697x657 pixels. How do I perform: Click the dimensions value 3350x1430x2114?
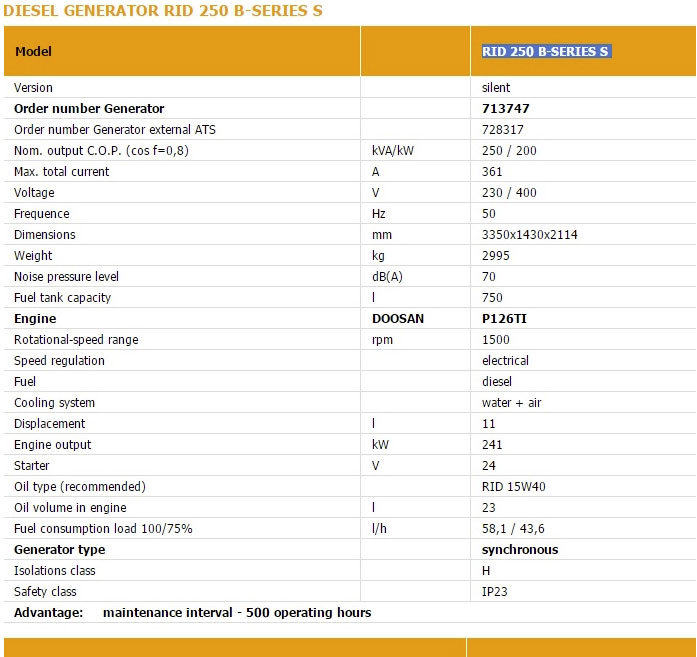pyautogui.click(x=529, y=235)
